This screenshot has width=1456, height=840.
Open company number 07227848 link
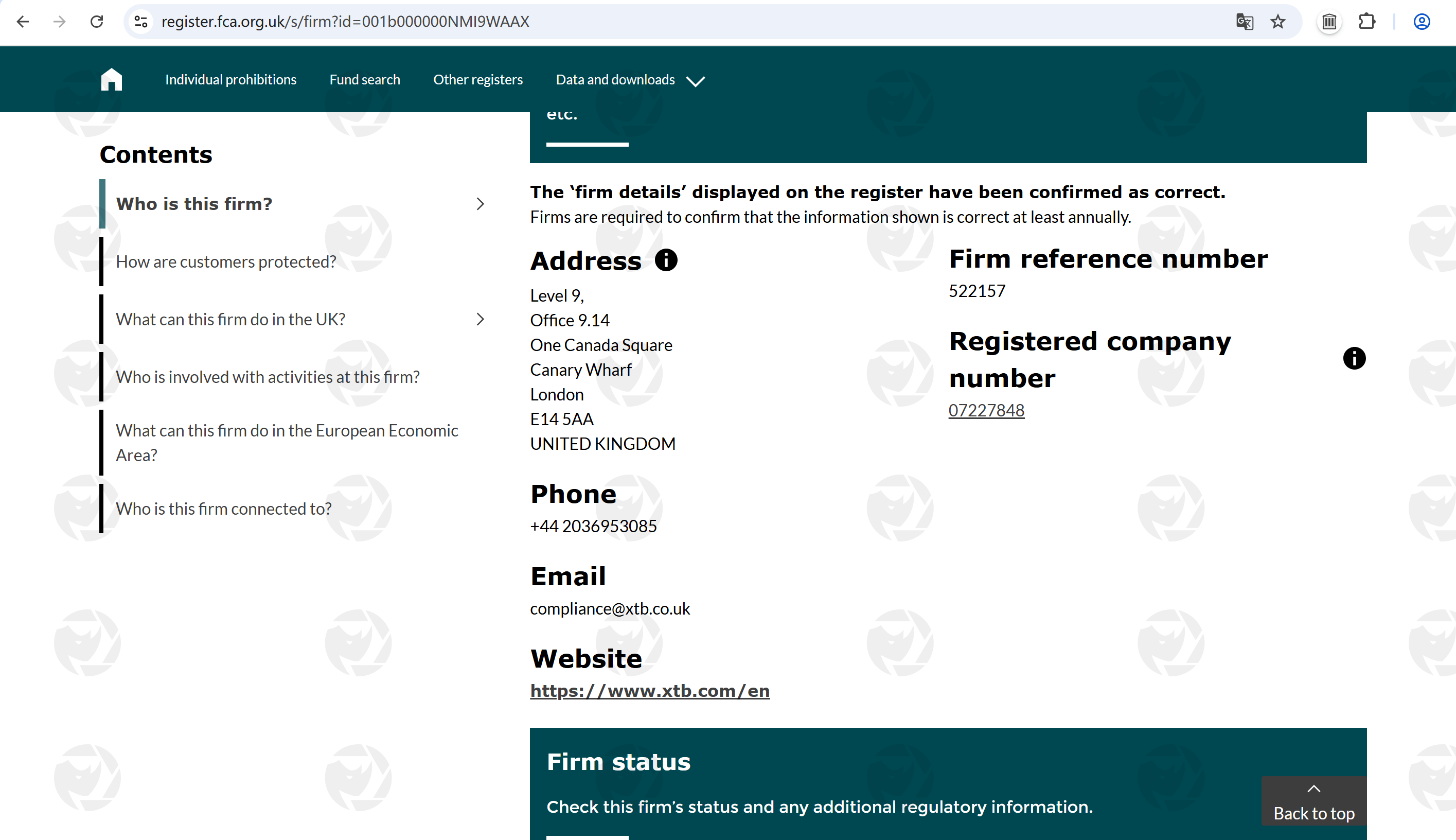click(986, 410)
